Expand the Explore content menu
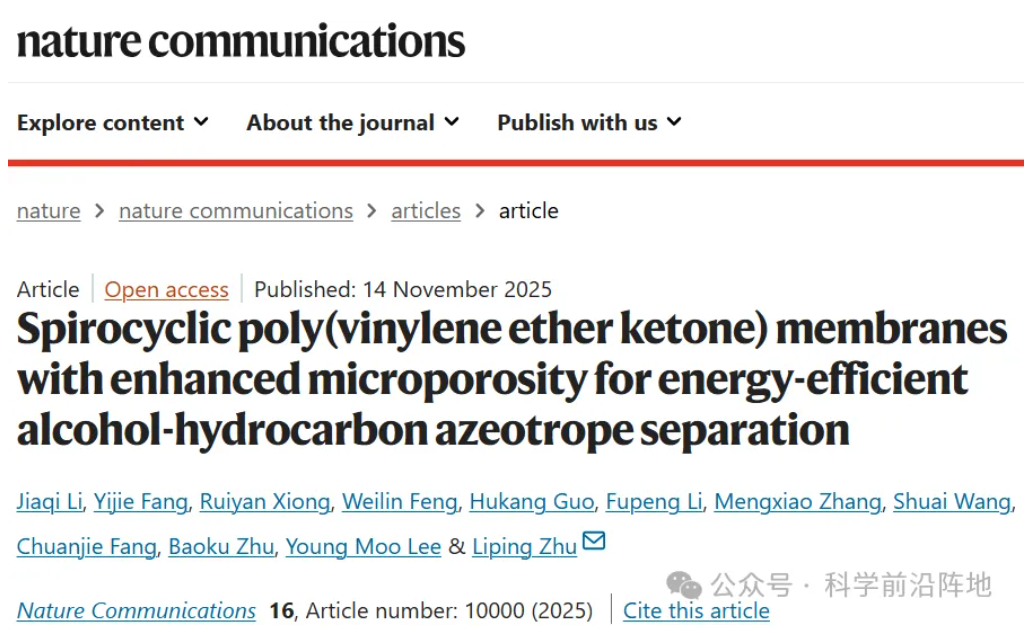 tap(113, 123)
